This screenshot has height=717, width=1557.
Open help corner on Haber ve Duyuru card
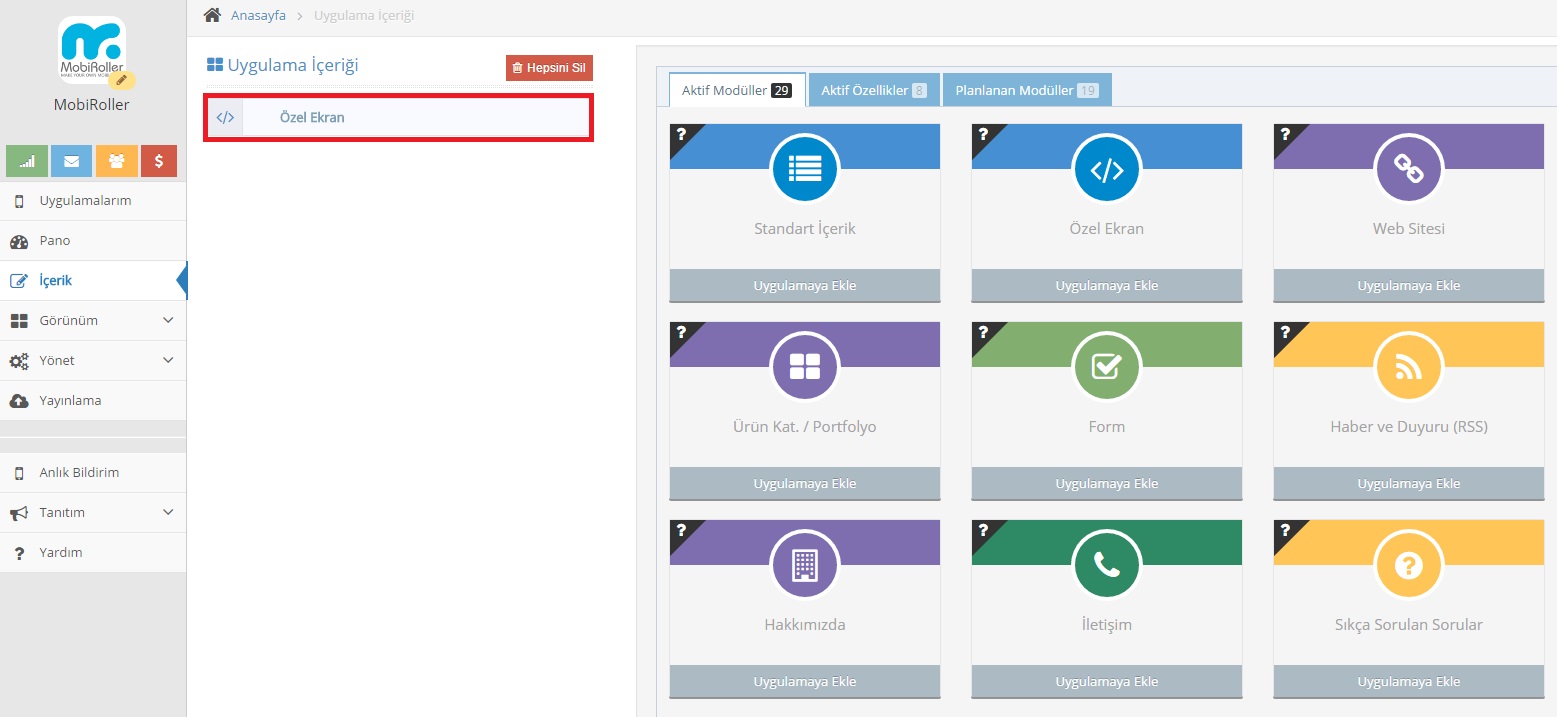click(x=1285, y=332)
